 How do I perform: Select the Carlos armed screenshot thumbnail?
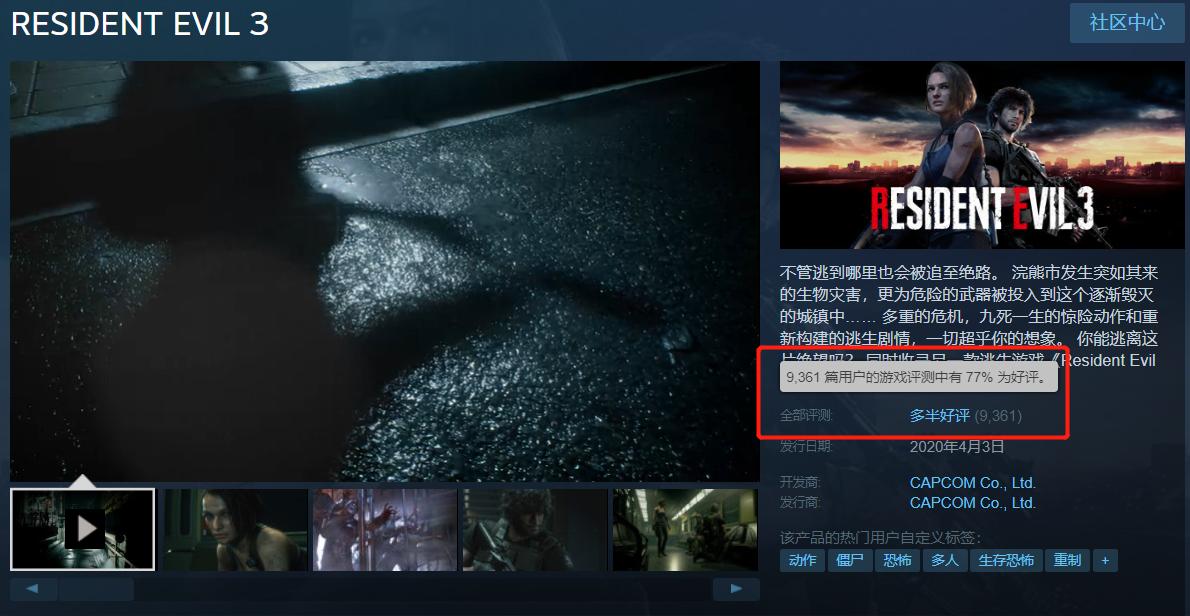[536, 530]
